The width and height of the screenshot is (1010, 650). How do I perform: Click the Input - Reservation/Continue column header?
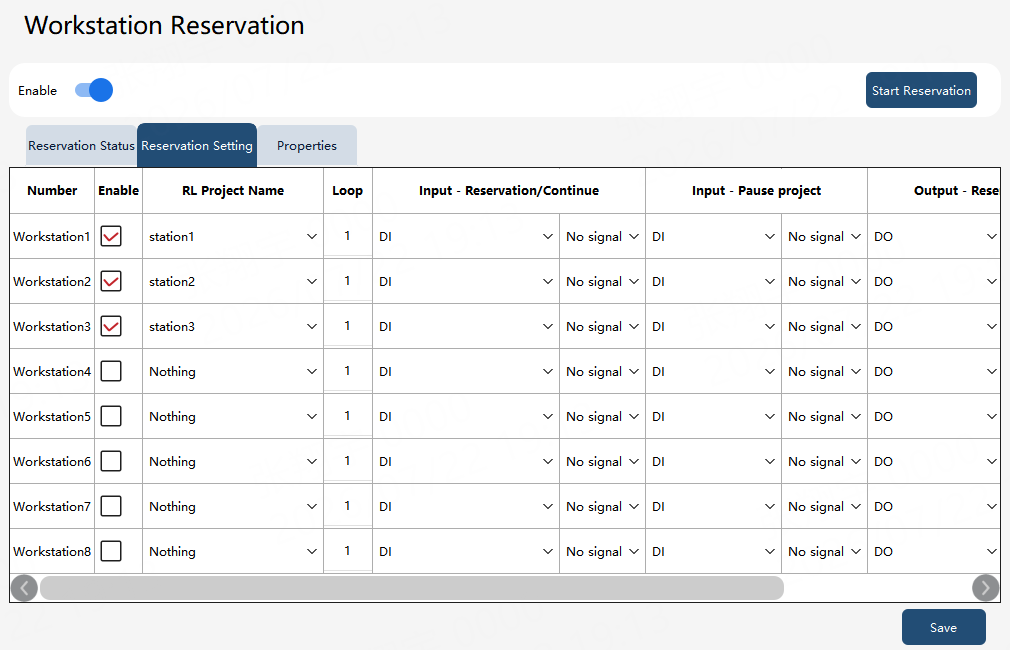(x=509, y=191)
